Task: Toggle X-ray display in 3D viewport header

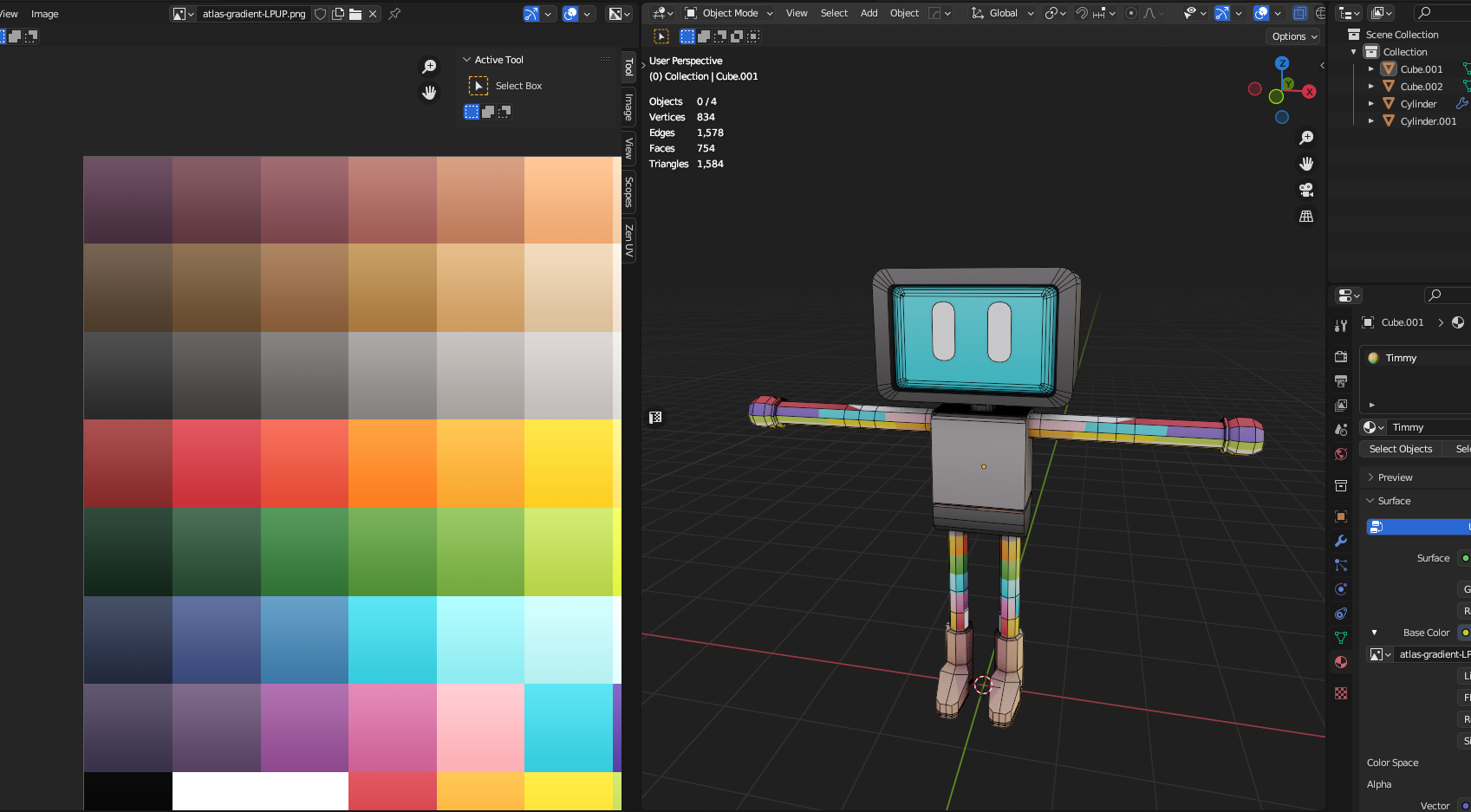Action: (1299, 13)
